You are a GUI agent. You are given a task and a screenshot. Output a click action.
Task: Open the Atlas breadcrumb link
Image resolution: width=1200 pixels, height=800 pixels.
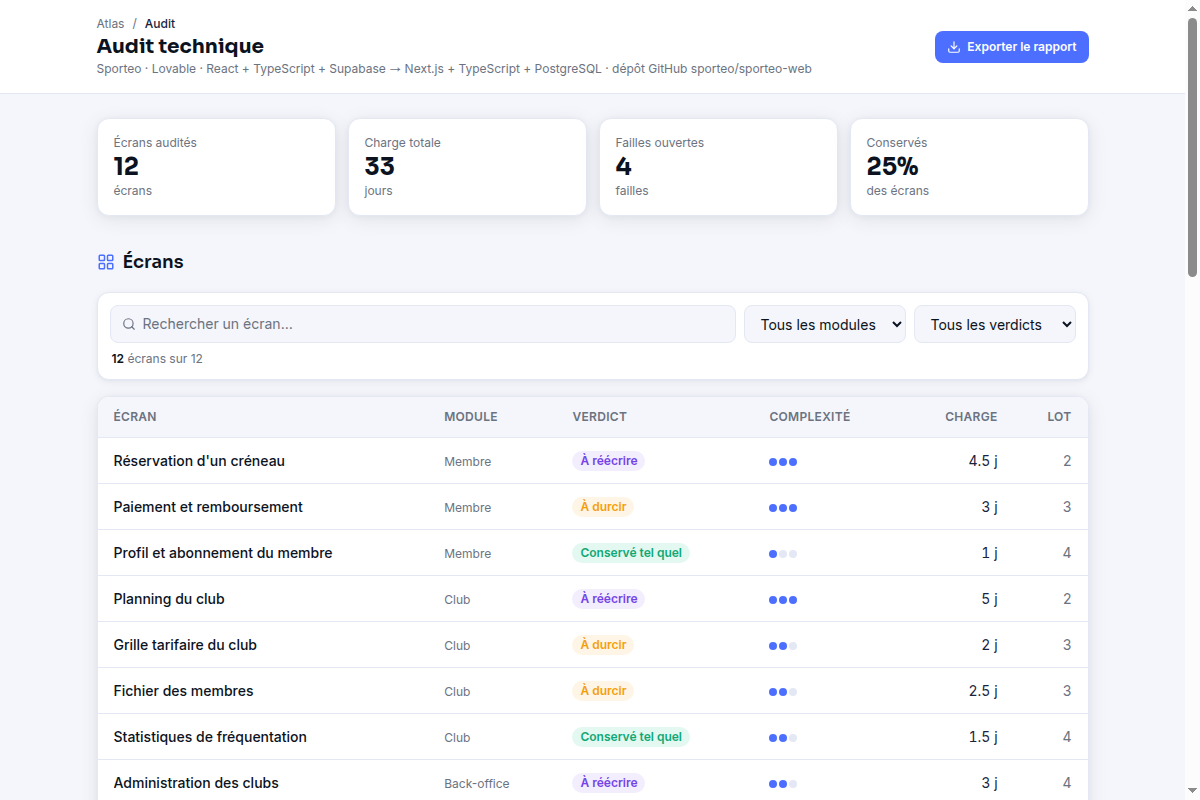pyautogui.click(x=111, y=24)
